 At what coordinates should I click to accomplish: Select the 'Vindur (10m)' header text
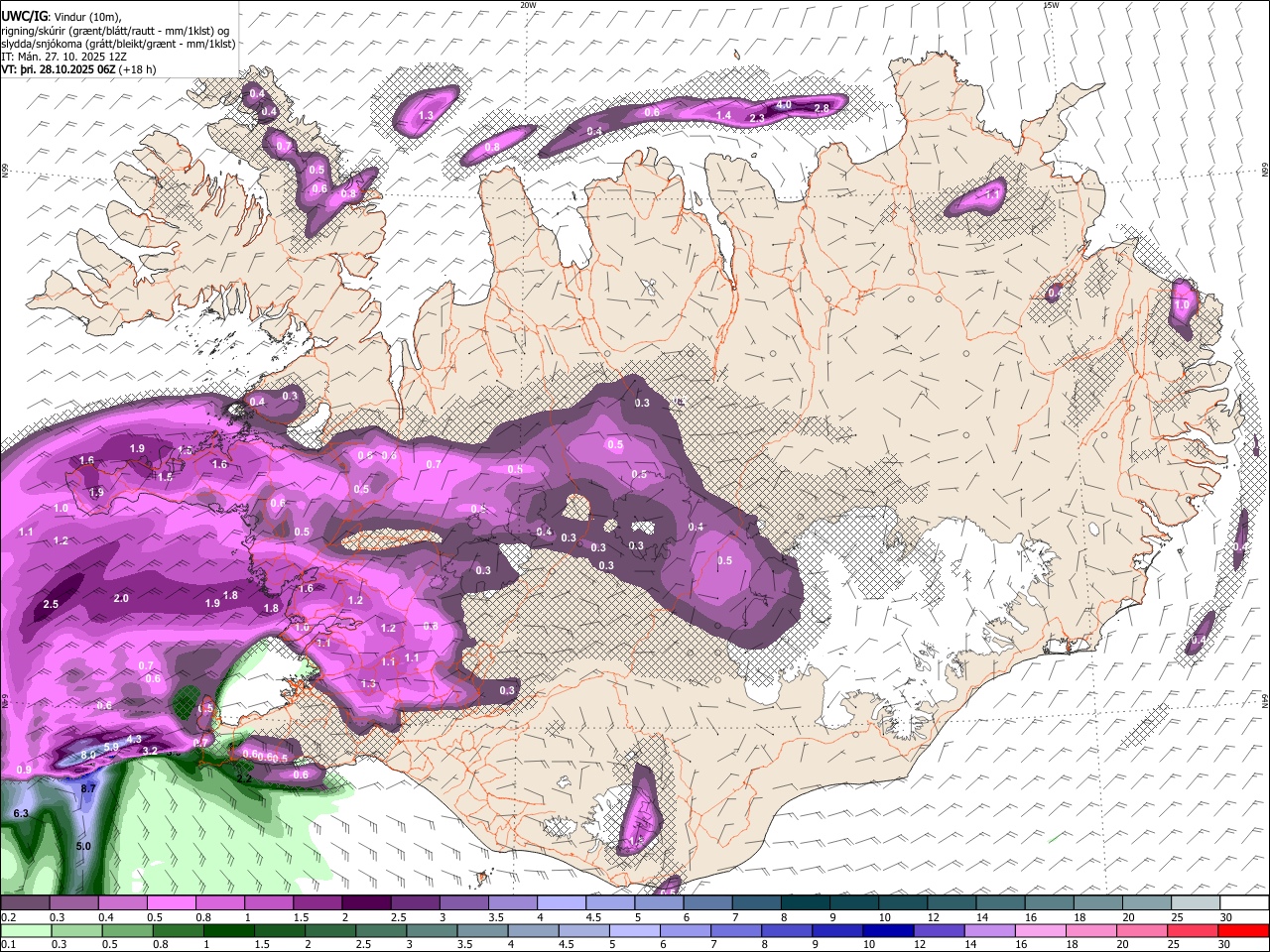(x=86, y=16)
